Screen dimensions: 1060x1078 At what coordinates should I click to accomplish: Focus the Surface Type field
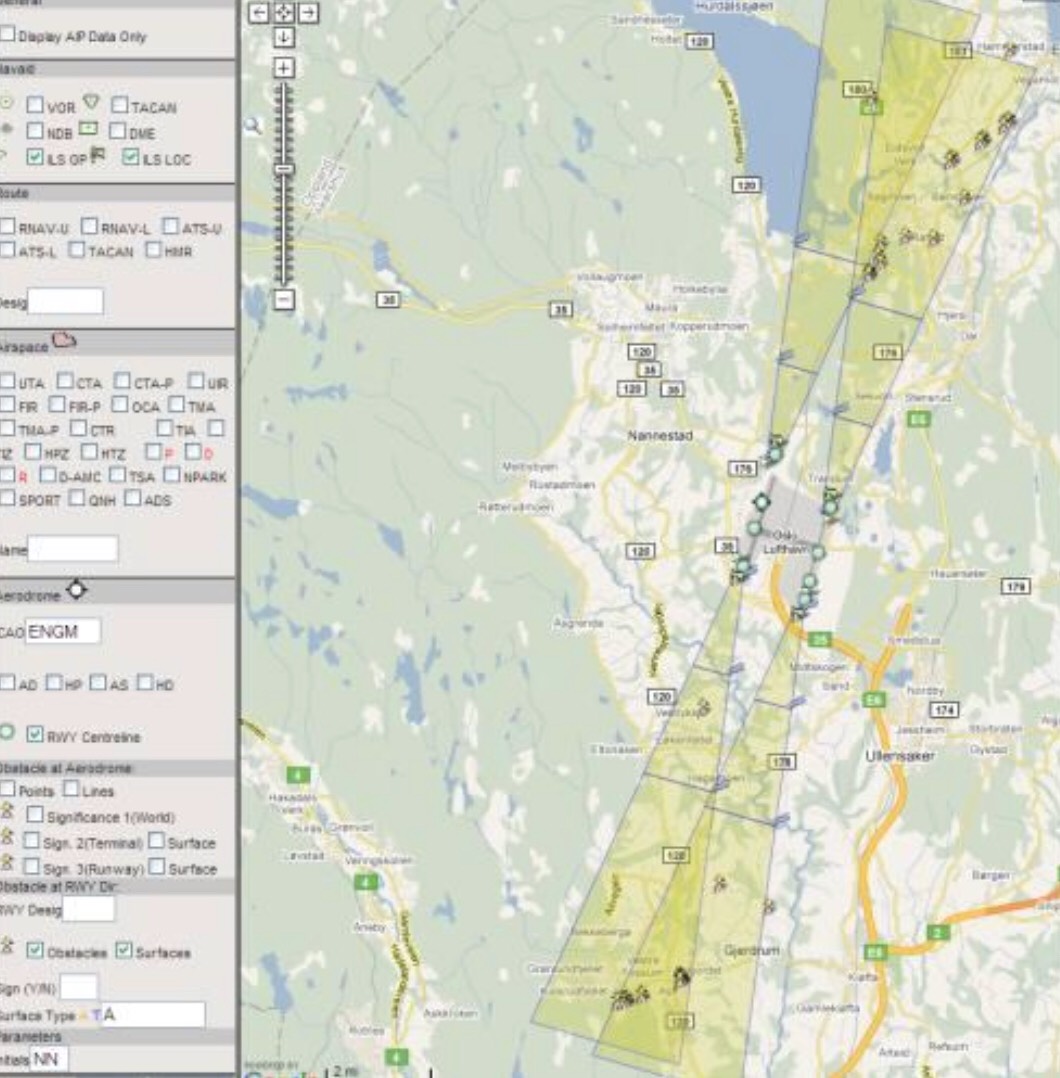pos(153,1015)
